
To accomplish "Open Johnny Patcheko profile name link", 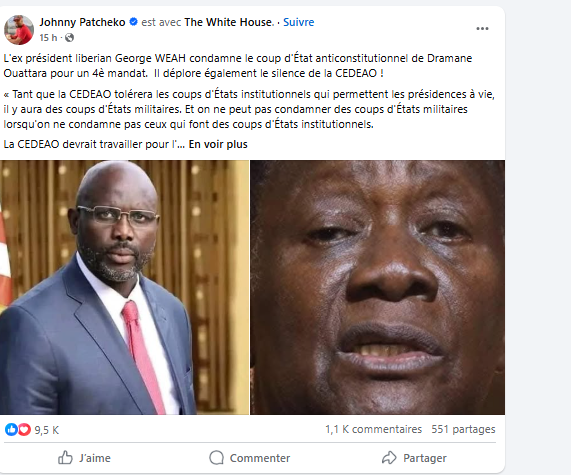I will coord(82,22).
